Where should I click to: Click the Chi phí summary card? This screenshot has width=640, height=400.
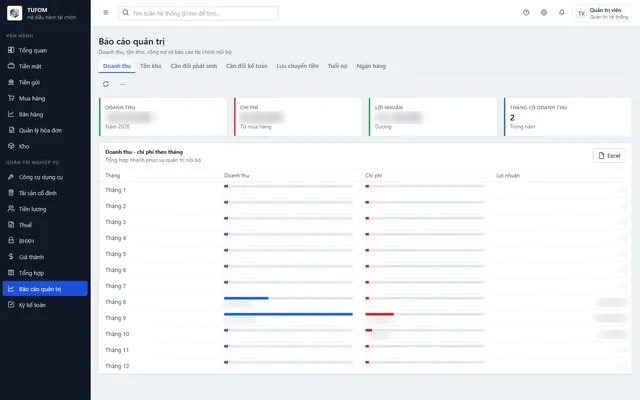[298, 117]
